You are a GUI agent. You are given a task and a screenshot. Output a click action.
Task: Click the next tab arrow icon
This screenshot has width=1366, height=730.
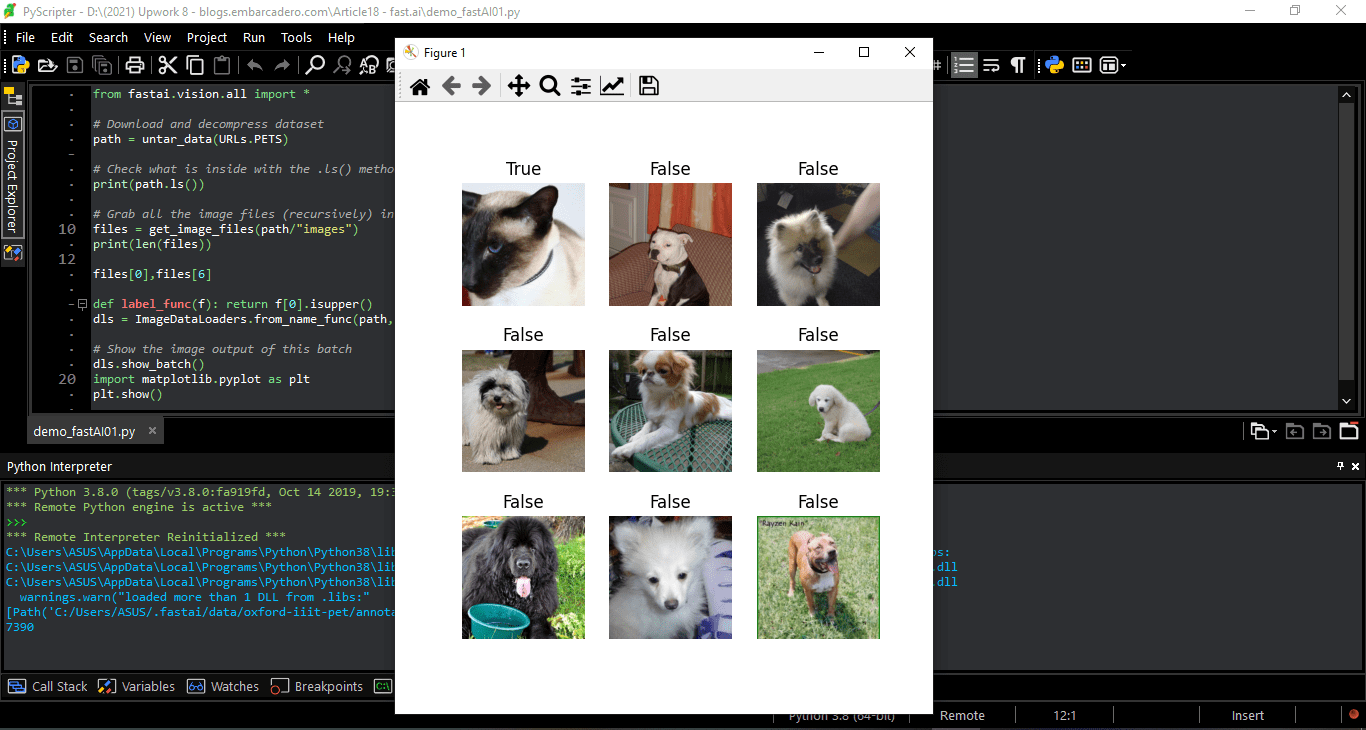1322,431
